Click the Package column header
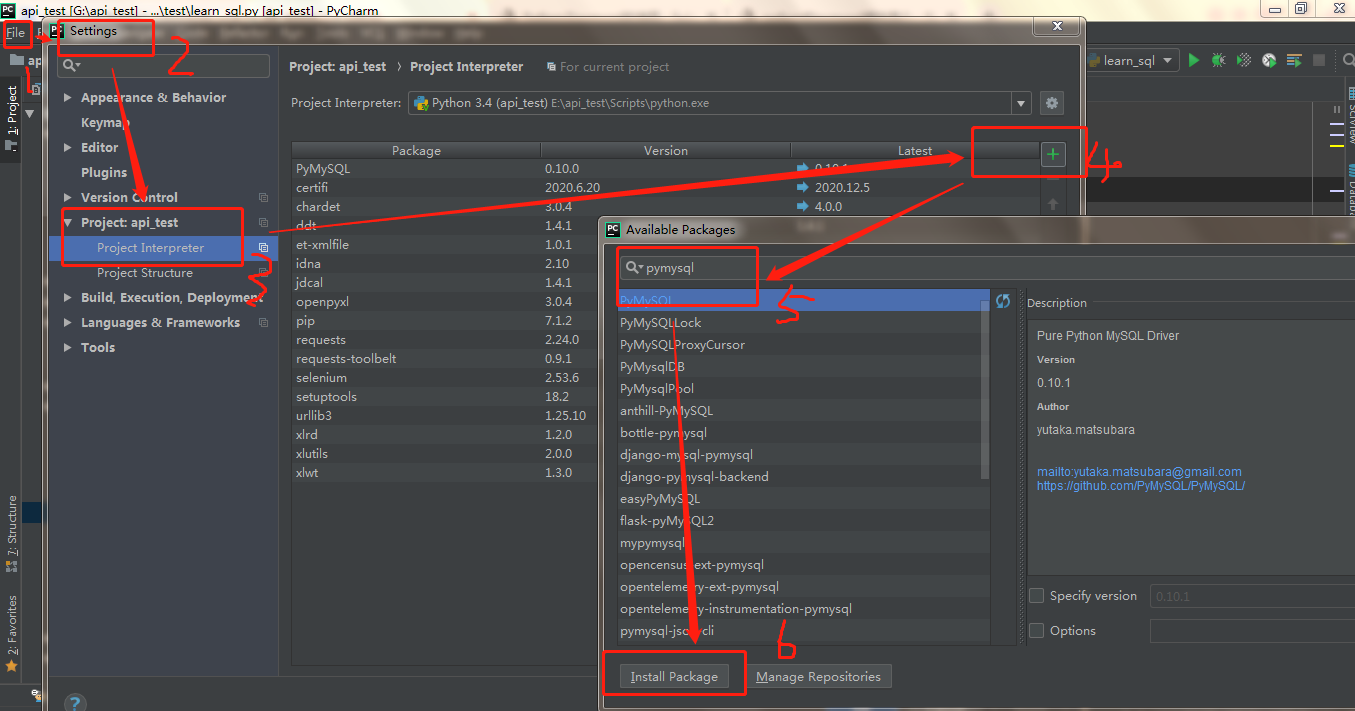1355x711 pixels. [x=416, y=151]
